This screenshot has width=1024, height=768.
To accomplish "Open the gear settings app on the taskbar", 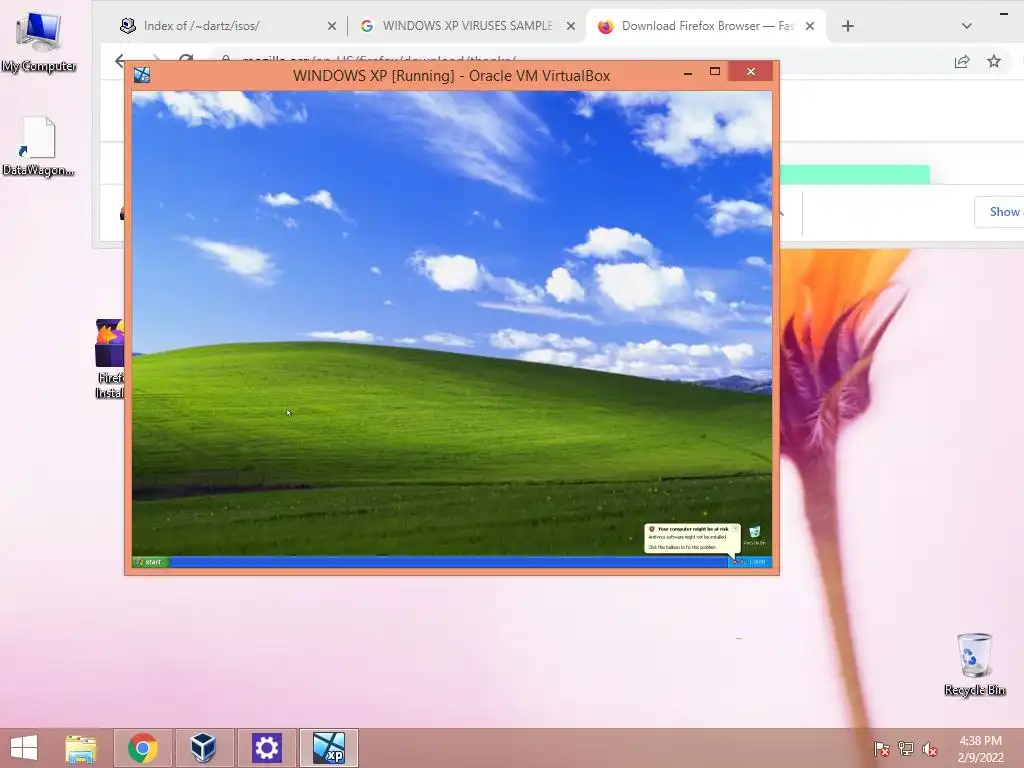I will click(x=266, y=748).
